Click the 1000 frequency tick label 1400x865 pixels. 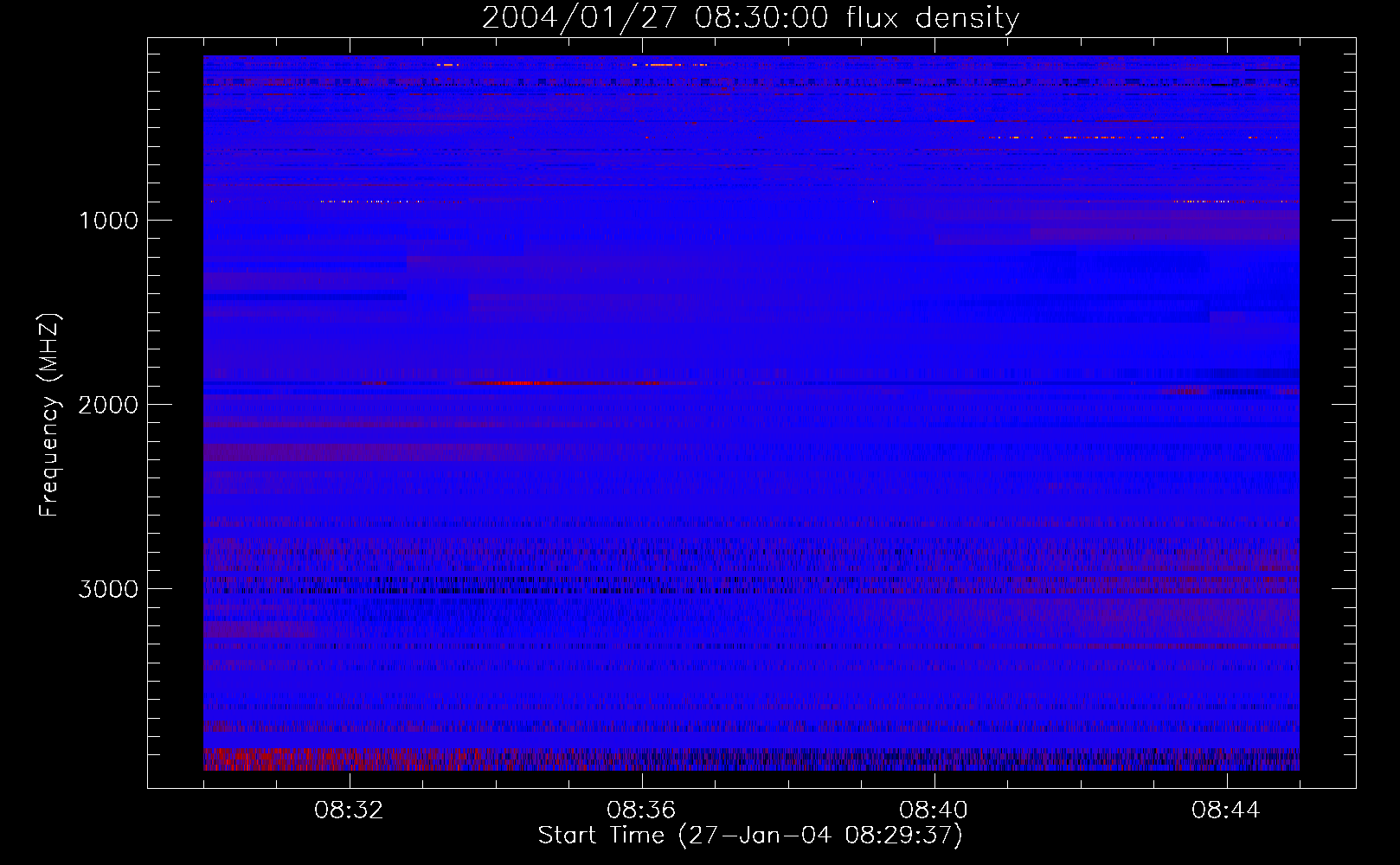108,221
